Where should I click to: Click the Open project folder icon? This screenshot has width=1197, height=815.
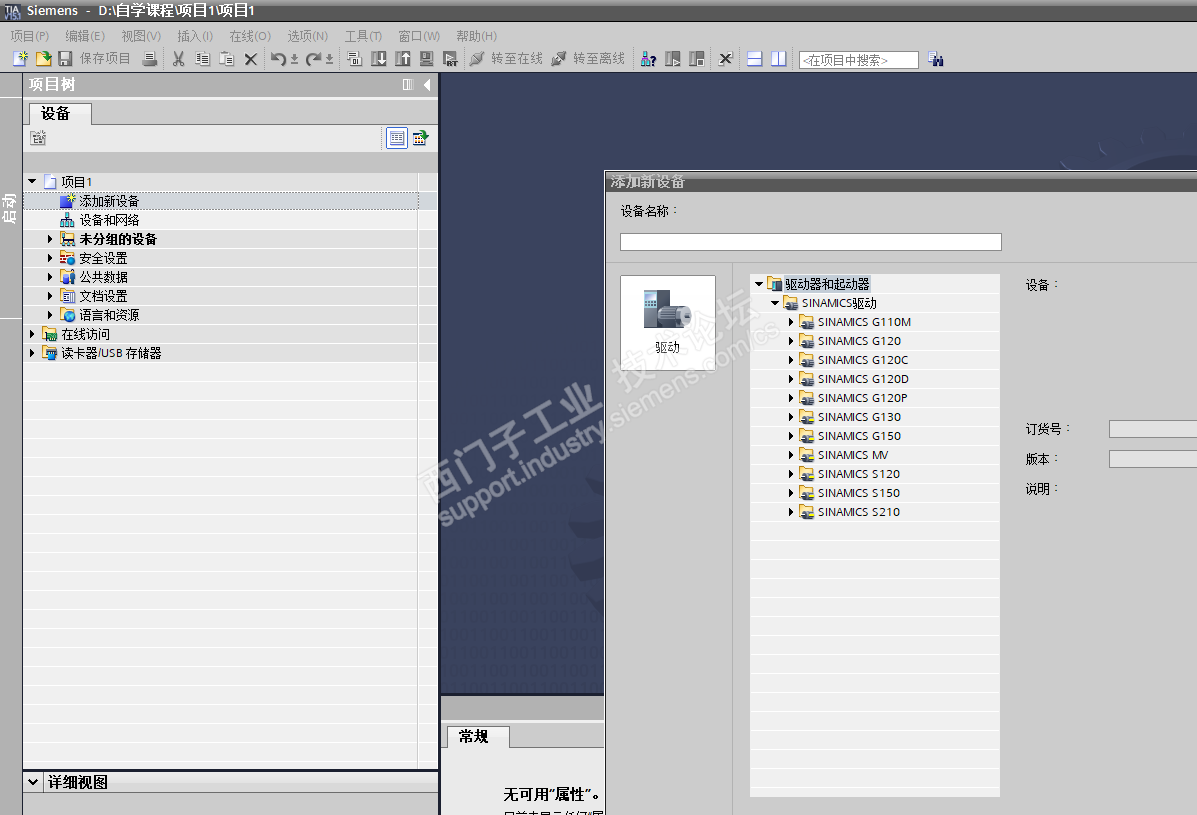(x=44, y=59)
